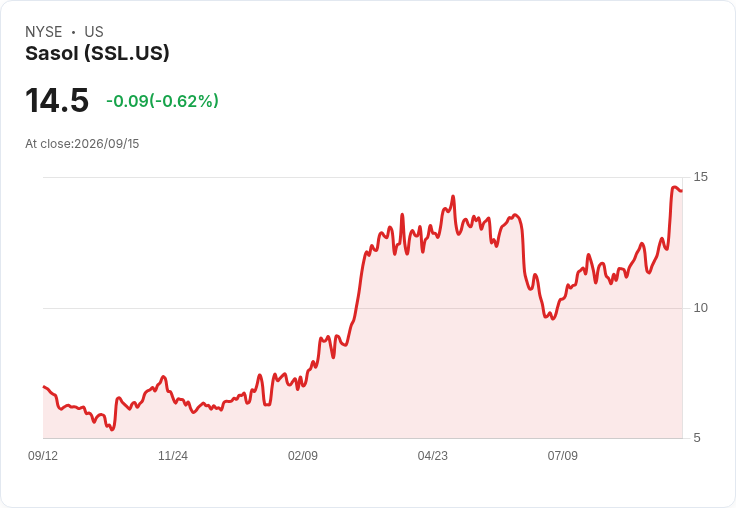Click the 02/09 x-axis date label

303,455
